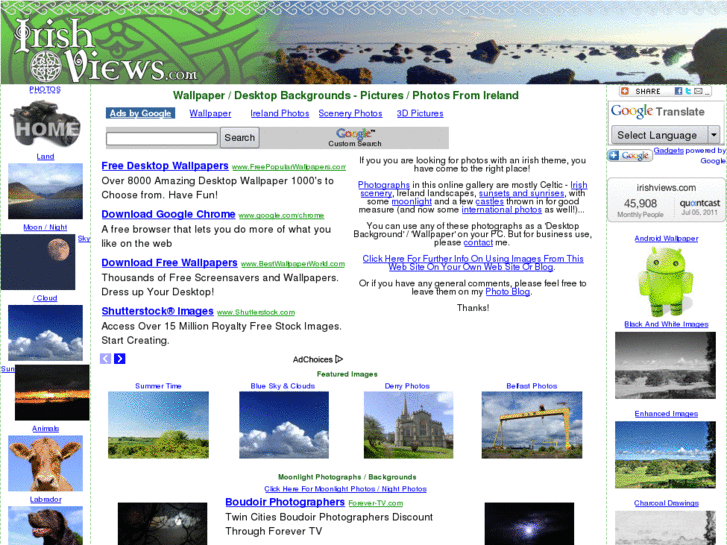Click the Gadgets link

[669, 150]
